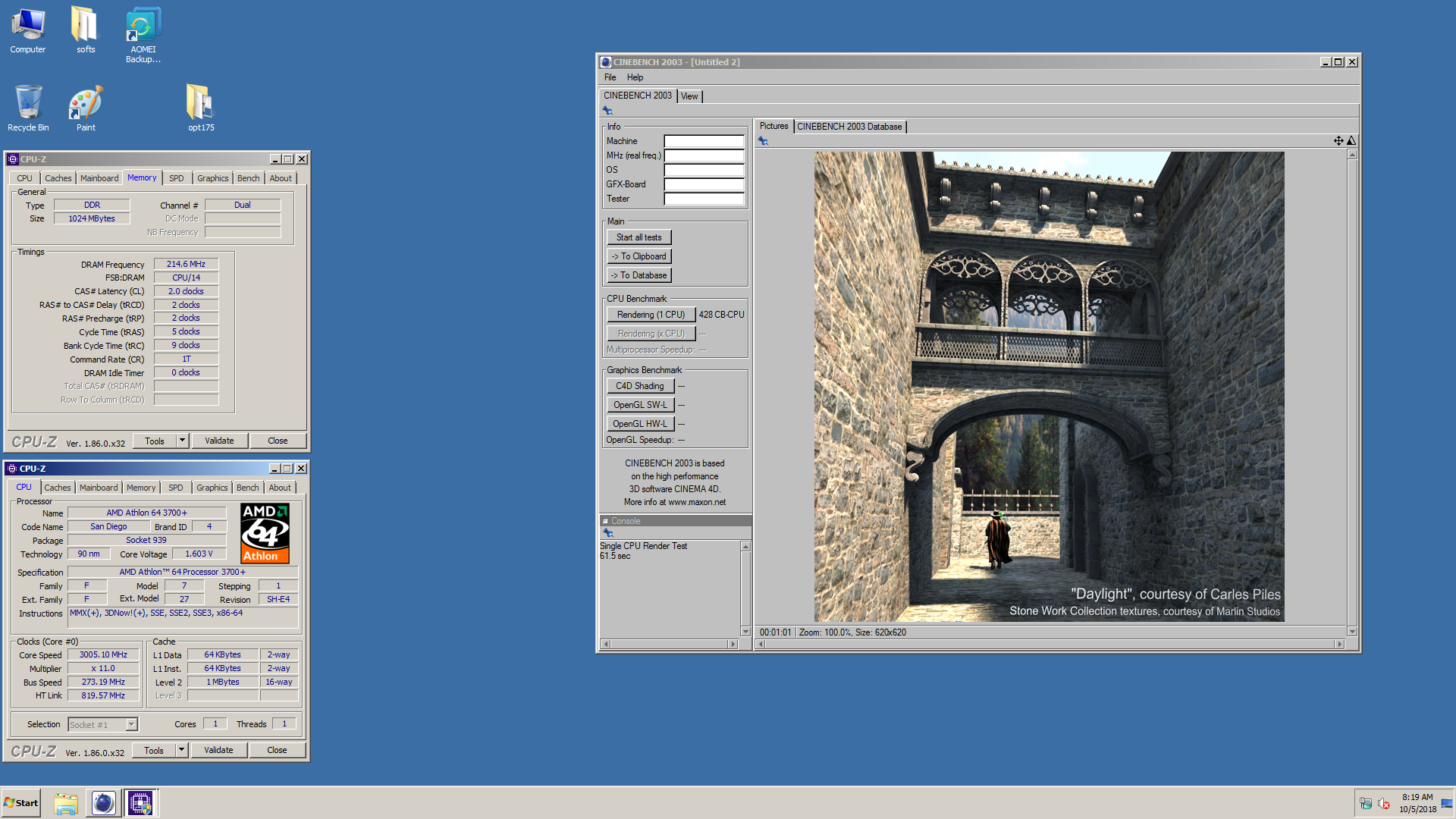Open the opt175 folder icon
The image size is (1456, 819).
(x=201, y=108)
